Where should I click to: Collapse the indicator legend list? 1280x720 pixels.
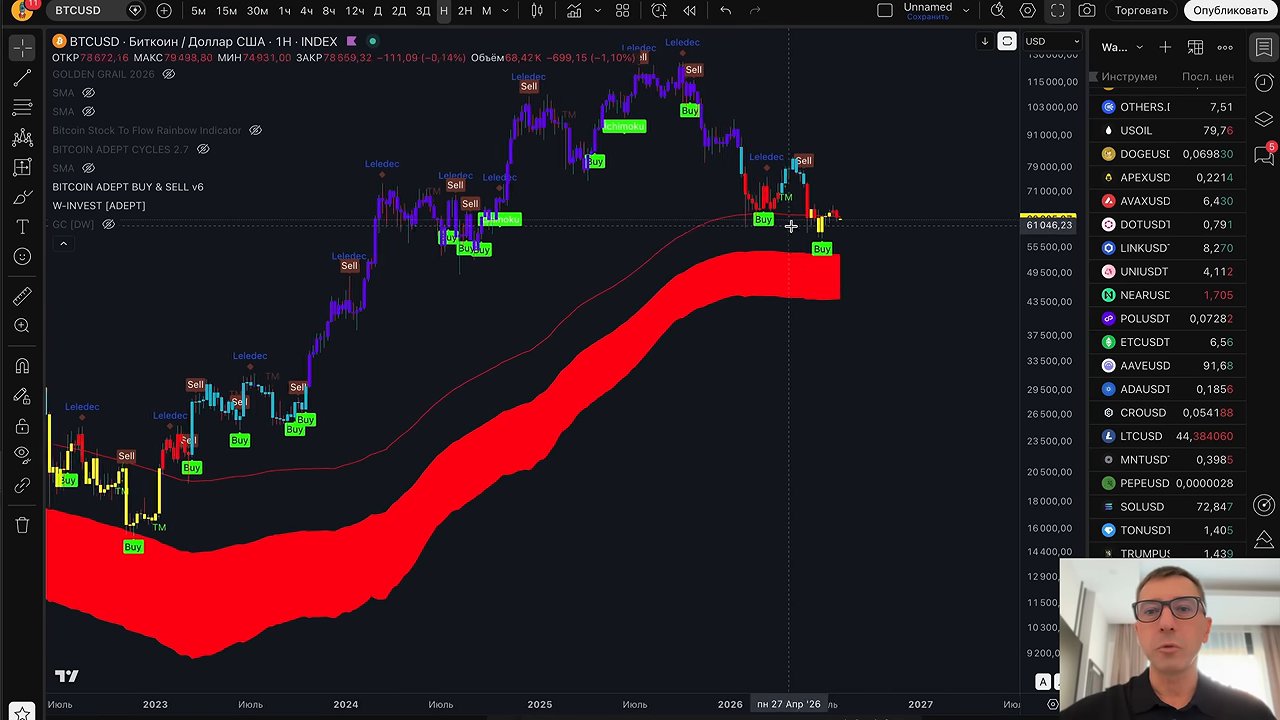coord(63,244)
